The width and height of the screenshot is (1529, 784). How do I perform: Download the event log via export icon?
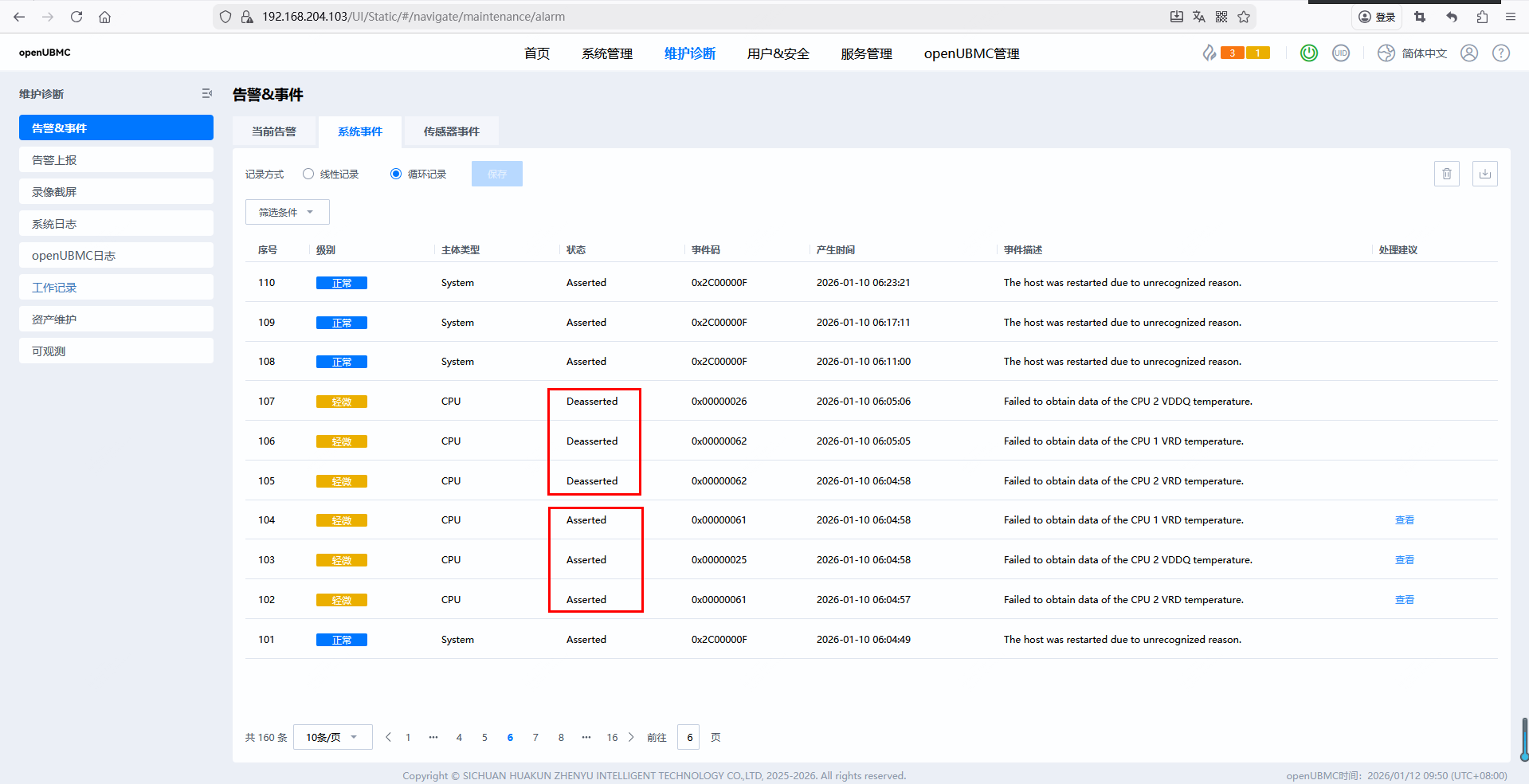pyautogui.click(x=1484, y=174)
